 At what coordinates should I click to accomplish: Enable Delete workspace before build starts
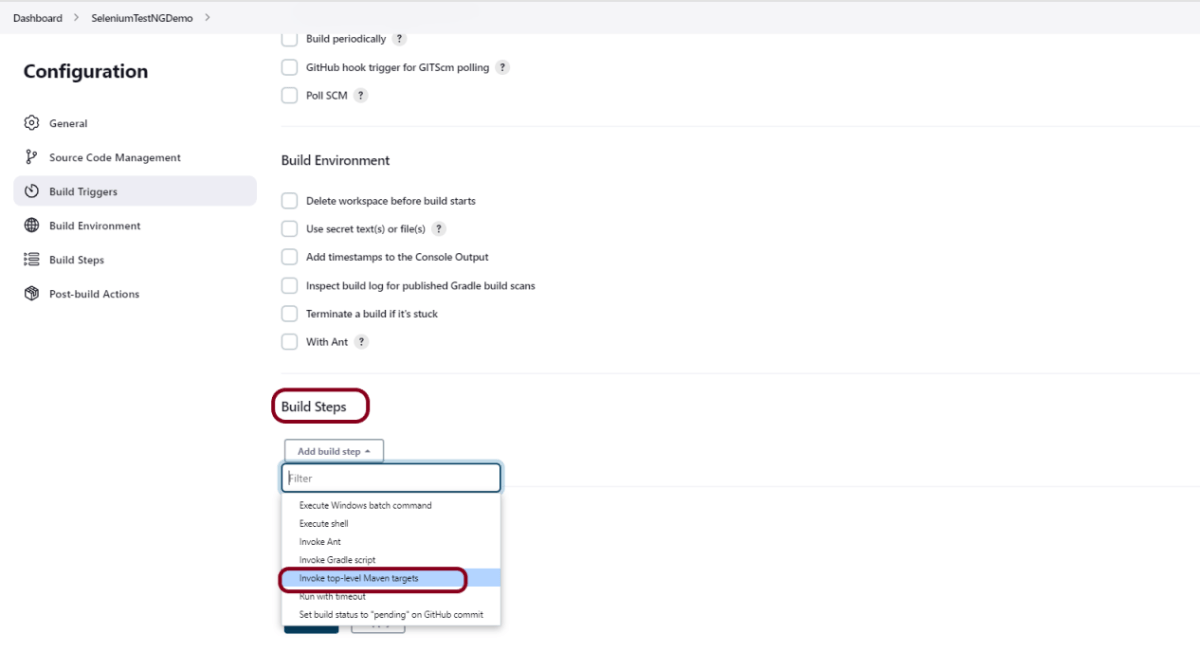tap(289, 201)
